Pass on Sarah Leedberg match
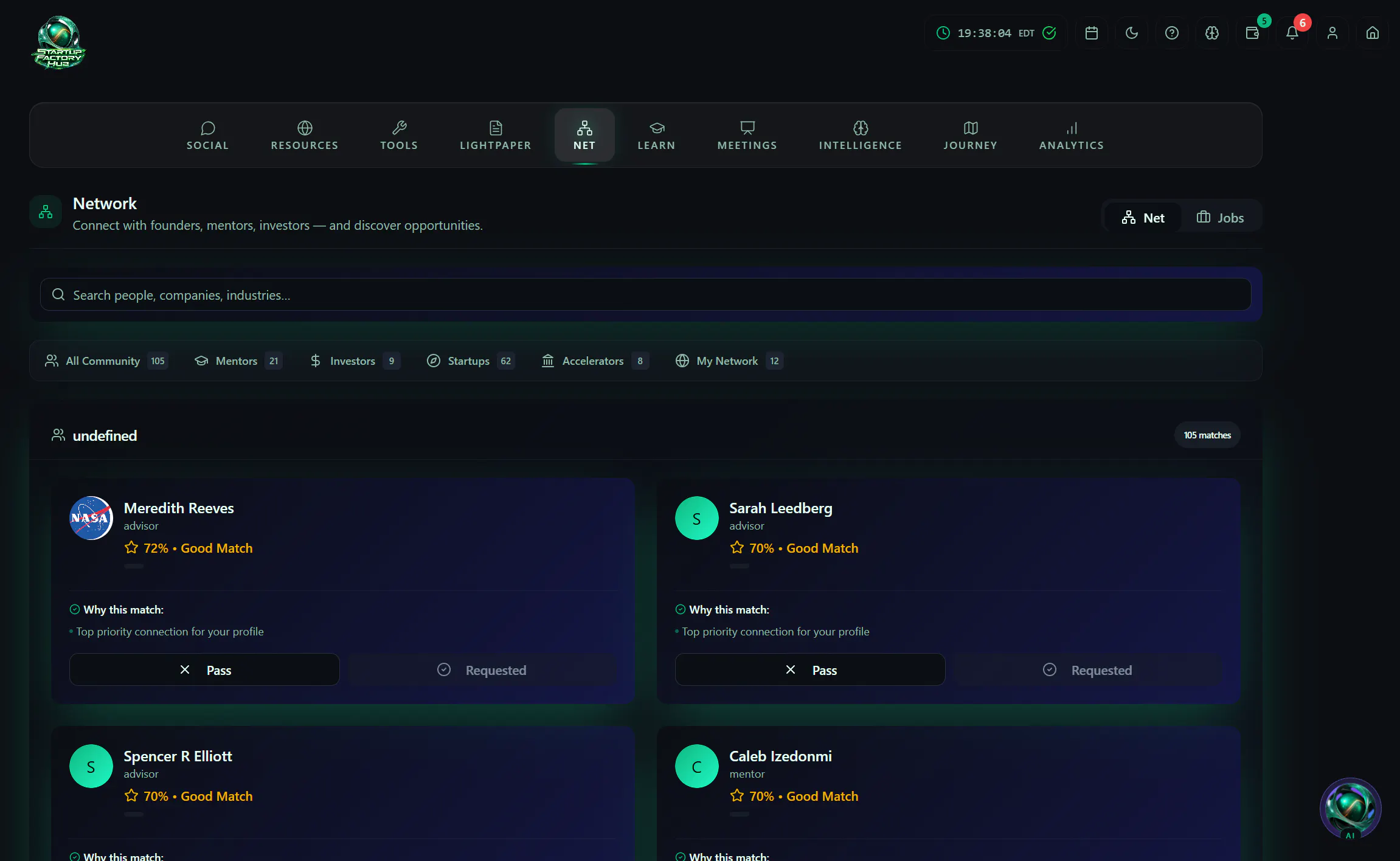This screenshot has width=1400, height=861. pyautogui.click(x=810, y=670)
